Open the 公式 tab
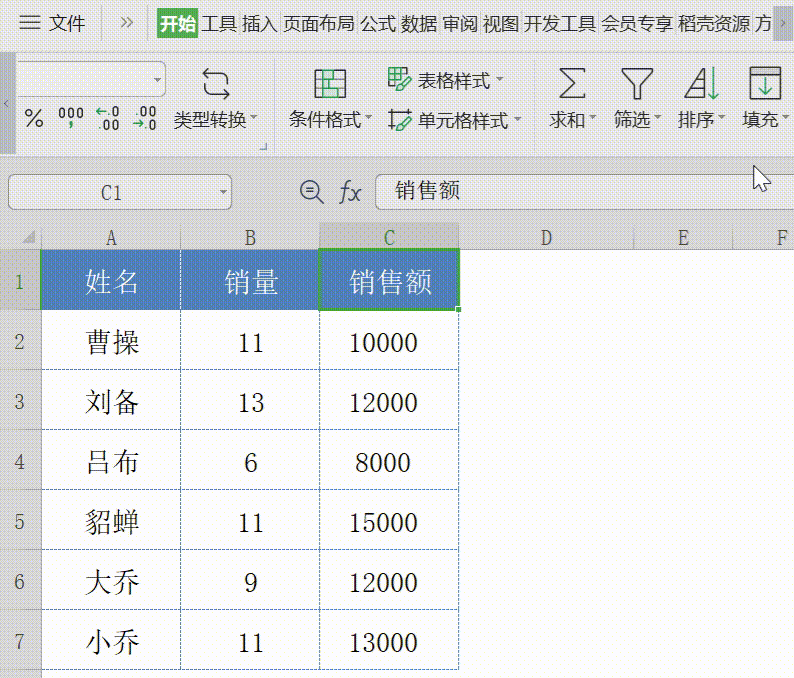 click(x=378, y=23)
